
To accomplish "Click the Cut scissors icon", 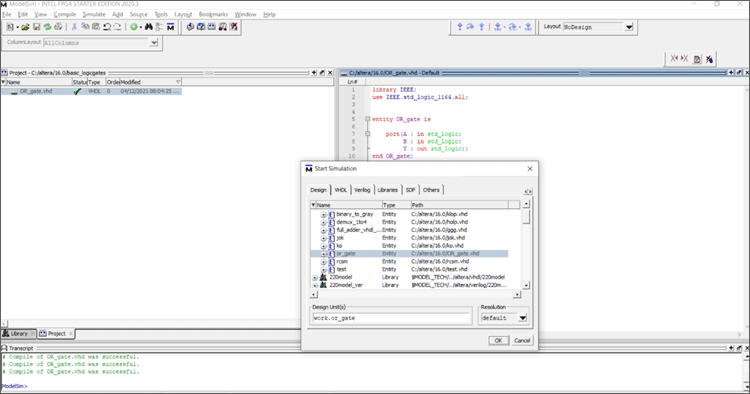I will [75, 27].
